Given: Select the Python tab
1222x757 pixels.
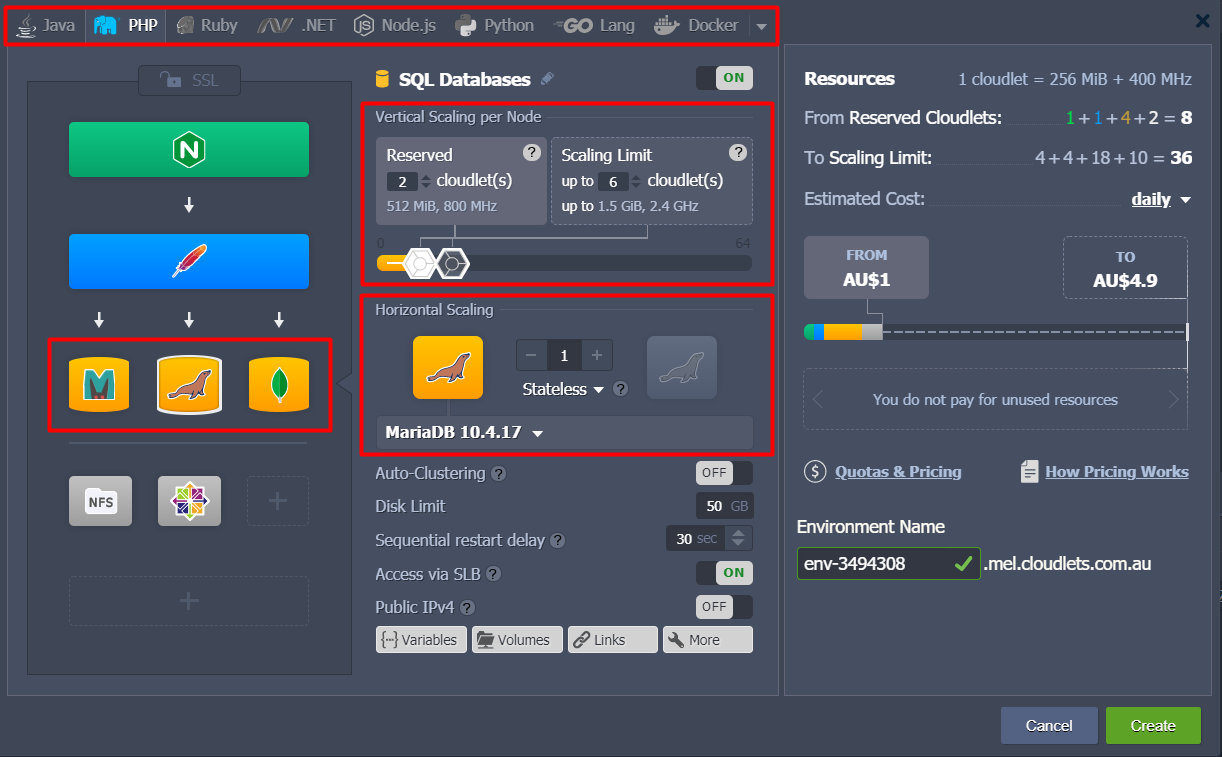Looking at the screenshot, I should tap(494, 26).
